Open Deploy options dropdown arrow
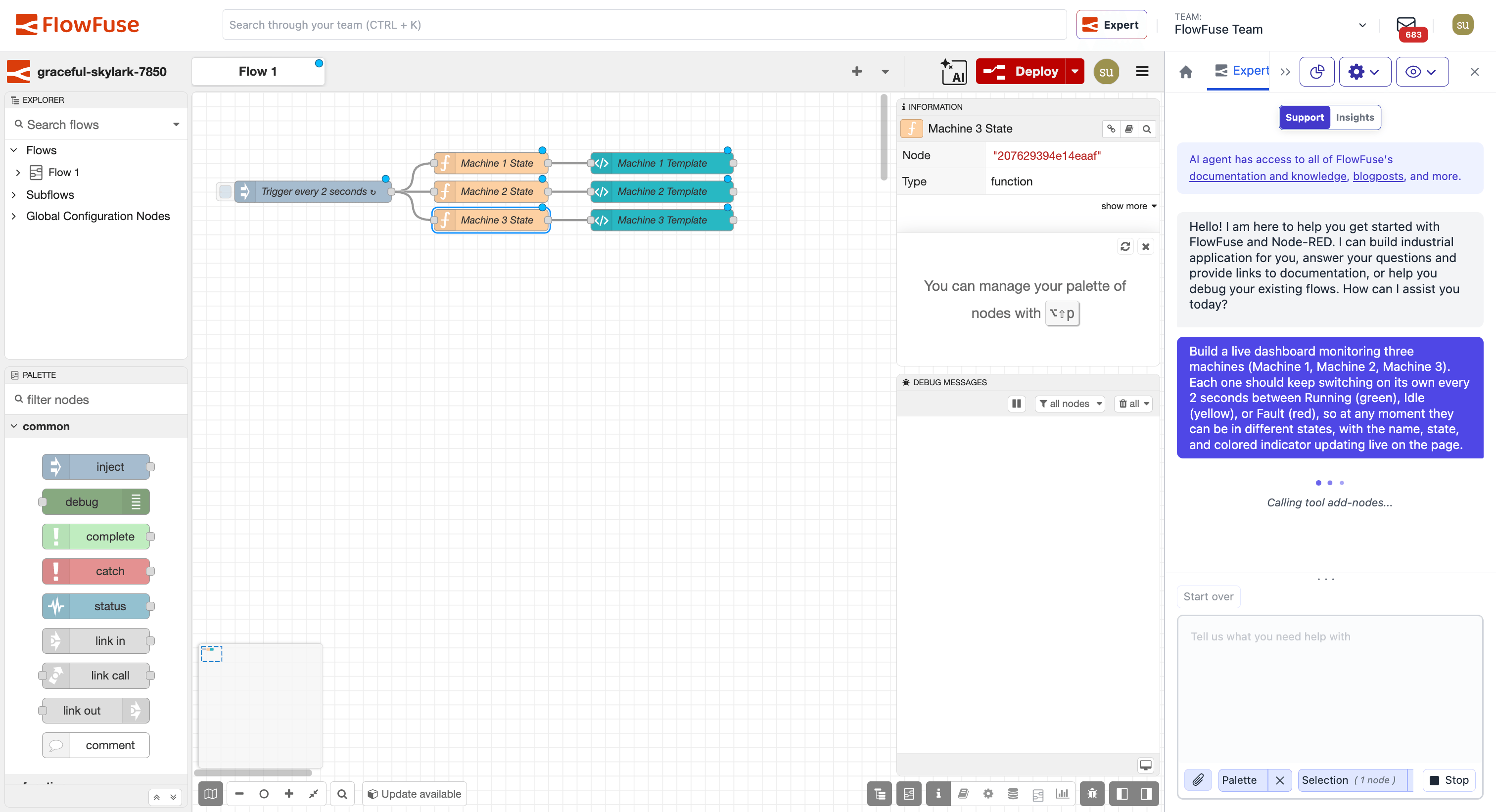 (1075, 71)
